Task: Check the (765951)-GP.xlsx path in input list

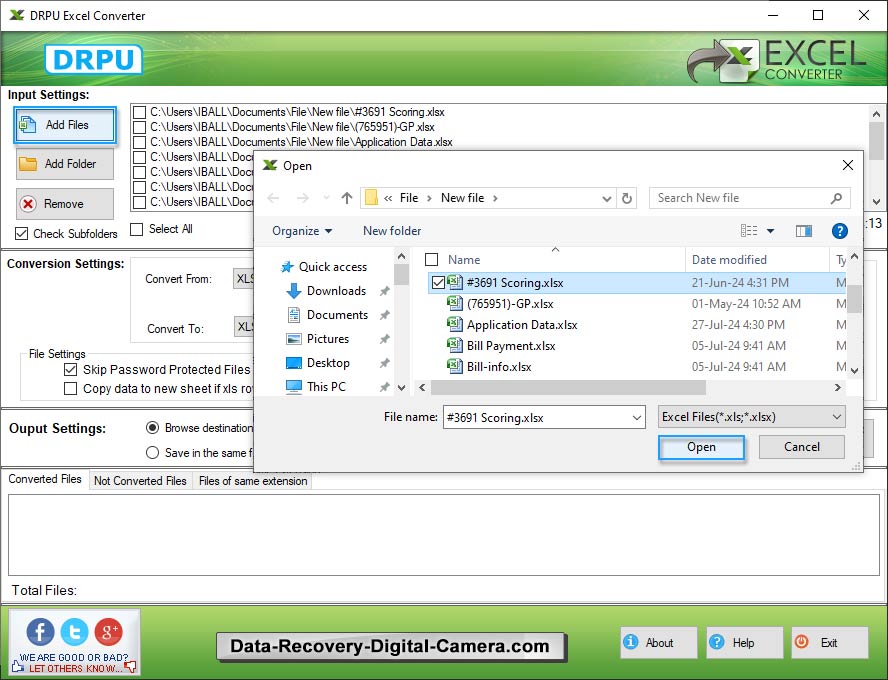Action: [139, 127]
